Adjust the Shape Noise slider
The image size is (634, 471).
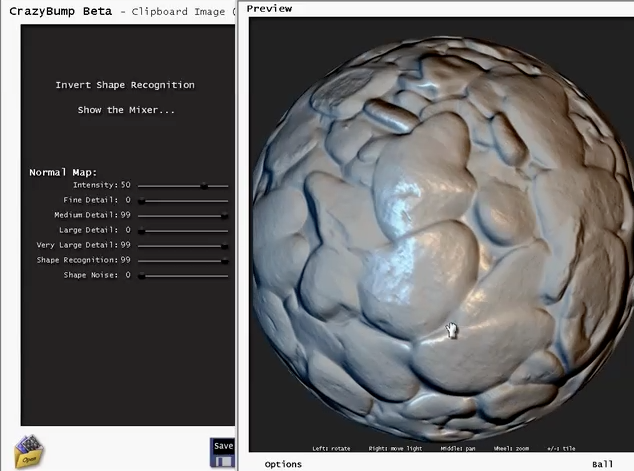[x=183, y=276]
